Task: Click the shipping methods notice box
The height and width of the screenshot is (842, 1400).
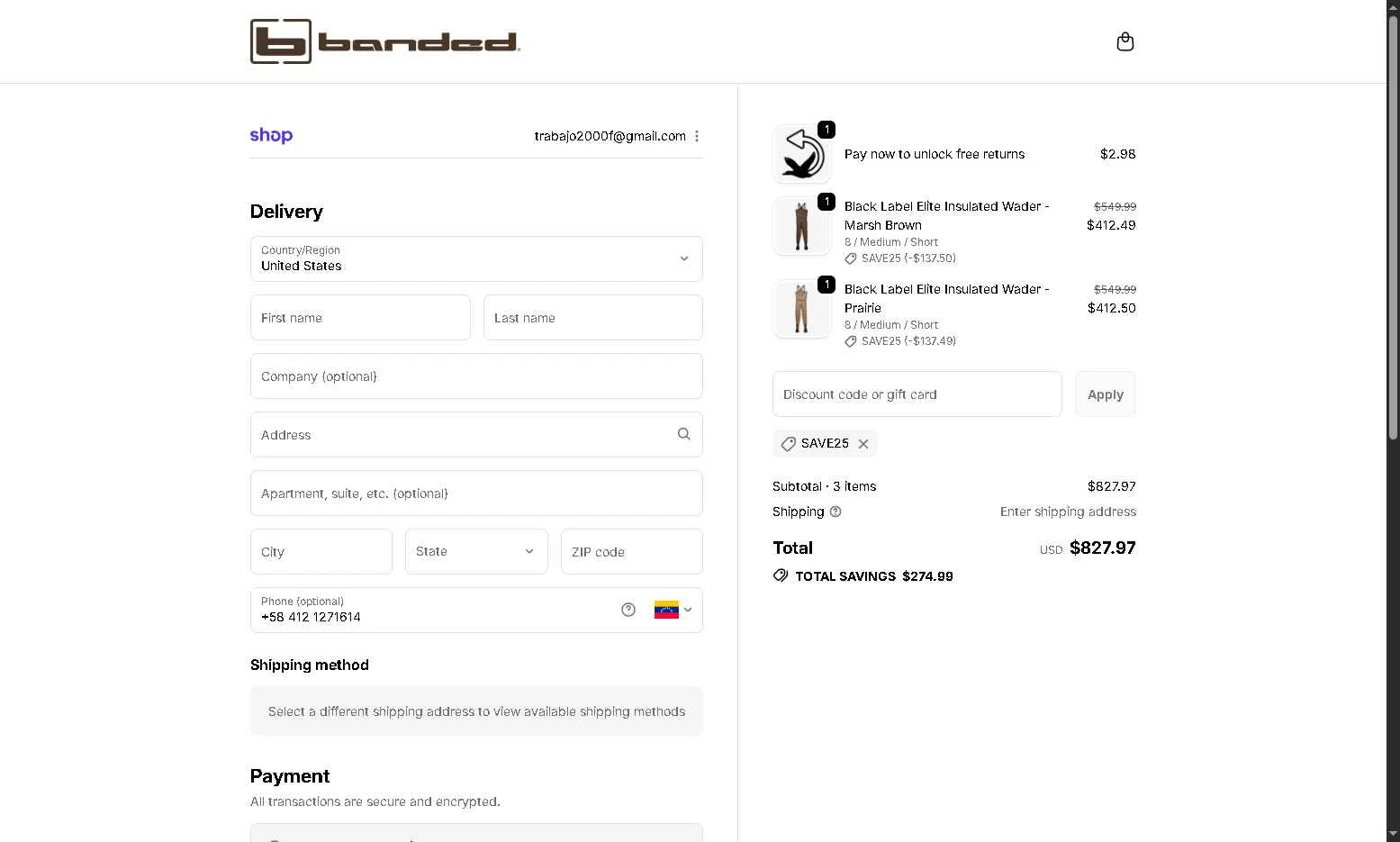Action: [x=476, y=711]
